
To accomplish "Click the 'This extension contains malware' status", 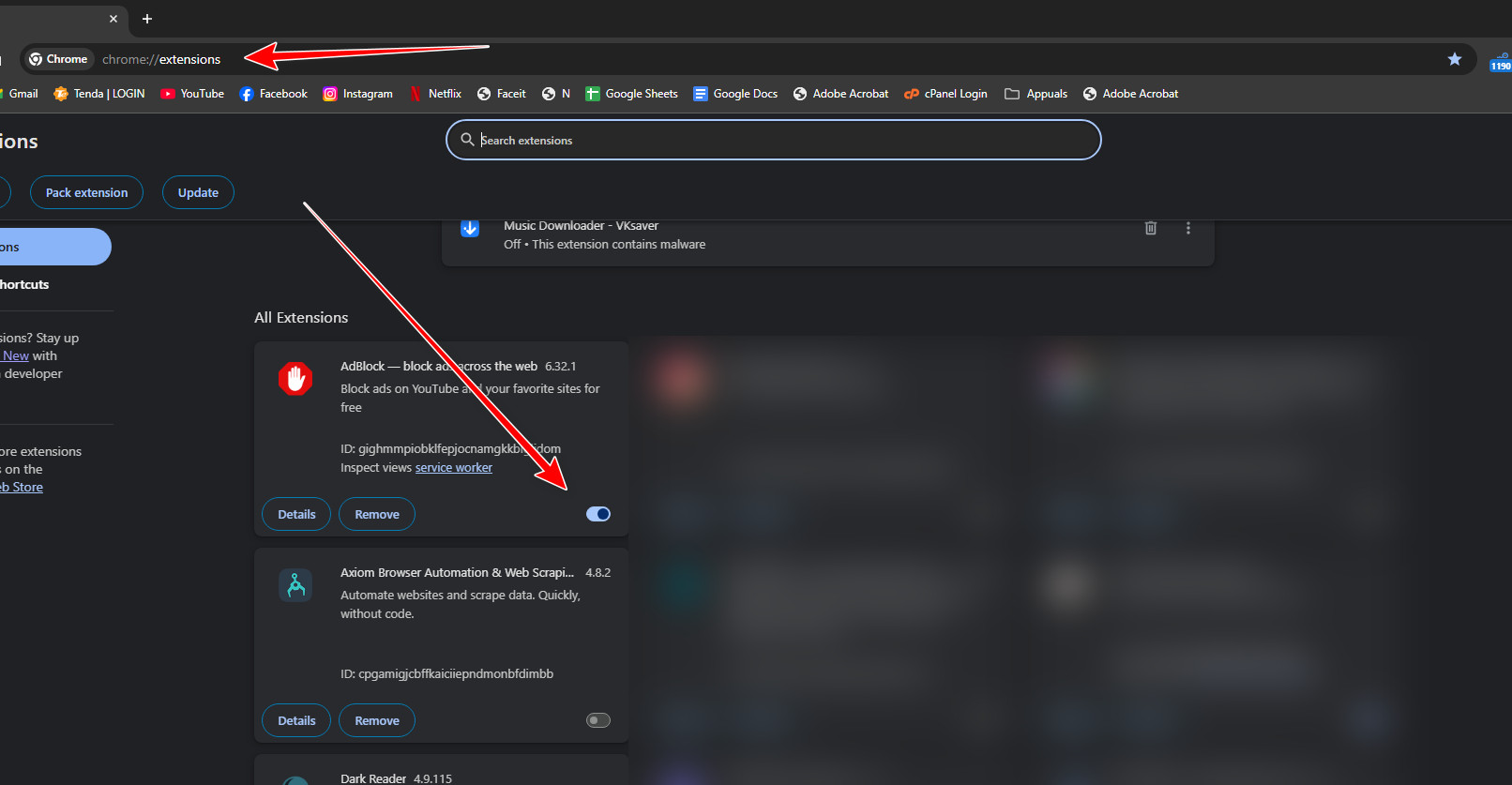I will (619, 244).
